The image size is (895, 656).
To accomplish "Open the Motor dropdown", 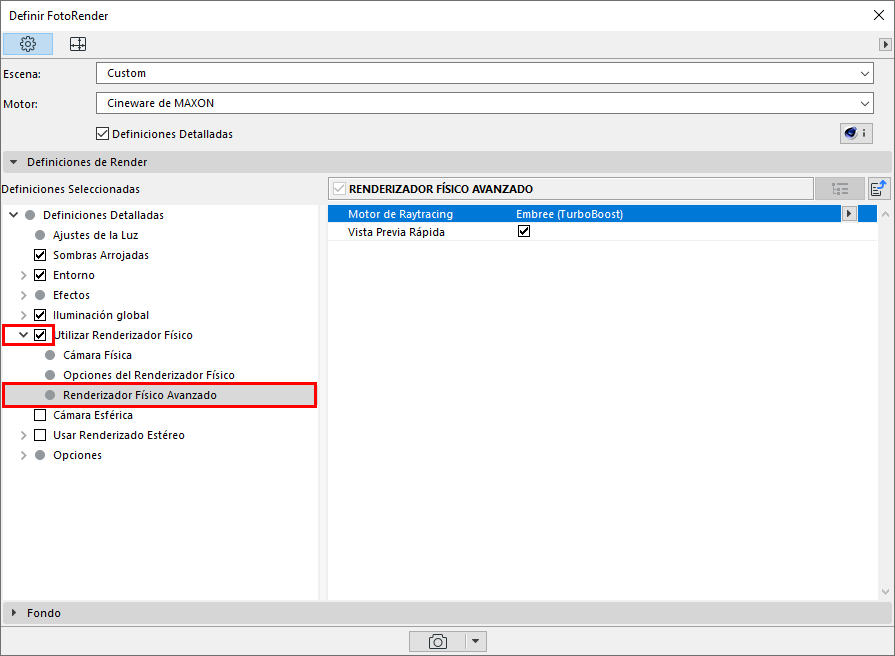I will pyautogui.click(x=485, y=103).
